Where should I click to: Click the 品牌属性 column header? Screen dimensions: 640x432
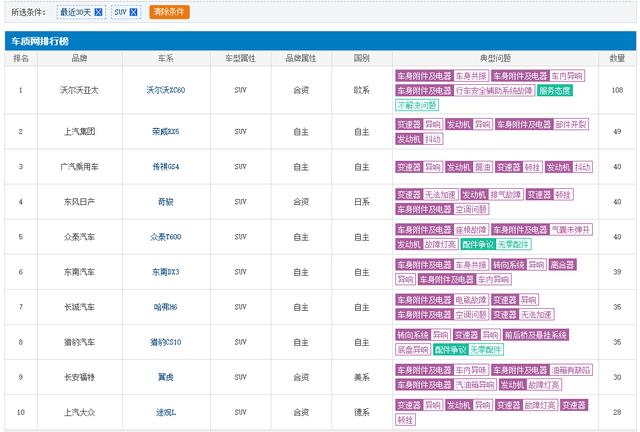point(301,58)
